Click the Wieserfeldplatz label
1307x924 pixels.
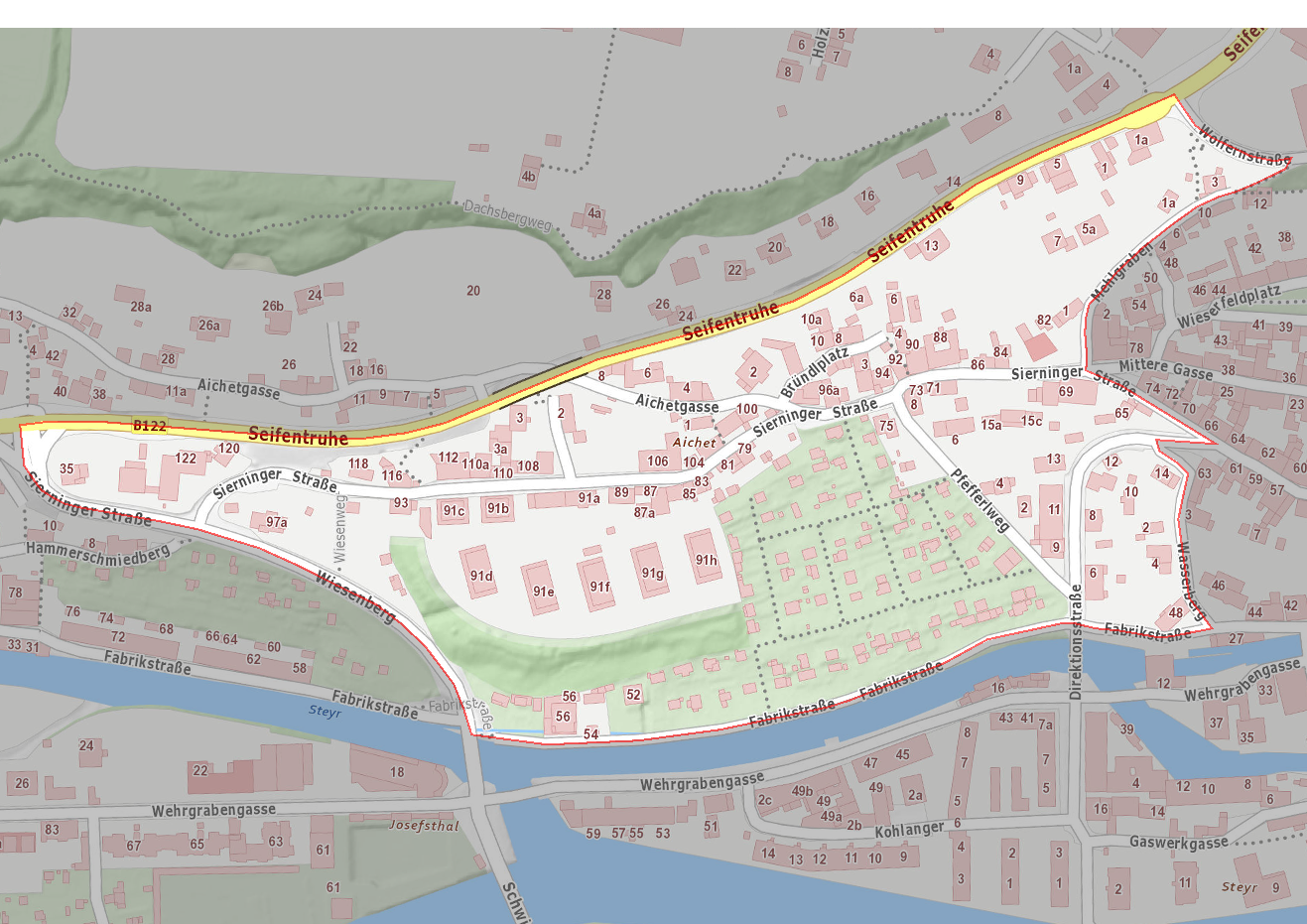[x=1229, y=310]
